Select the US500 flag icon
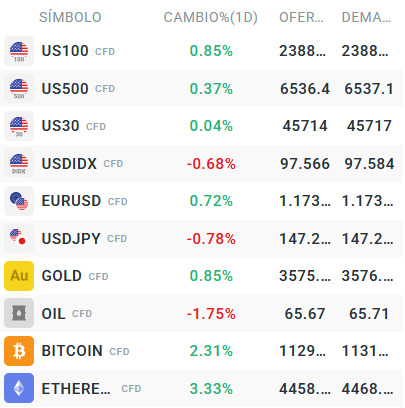Viewport: 405px width, 408px height. coord(19,88)
